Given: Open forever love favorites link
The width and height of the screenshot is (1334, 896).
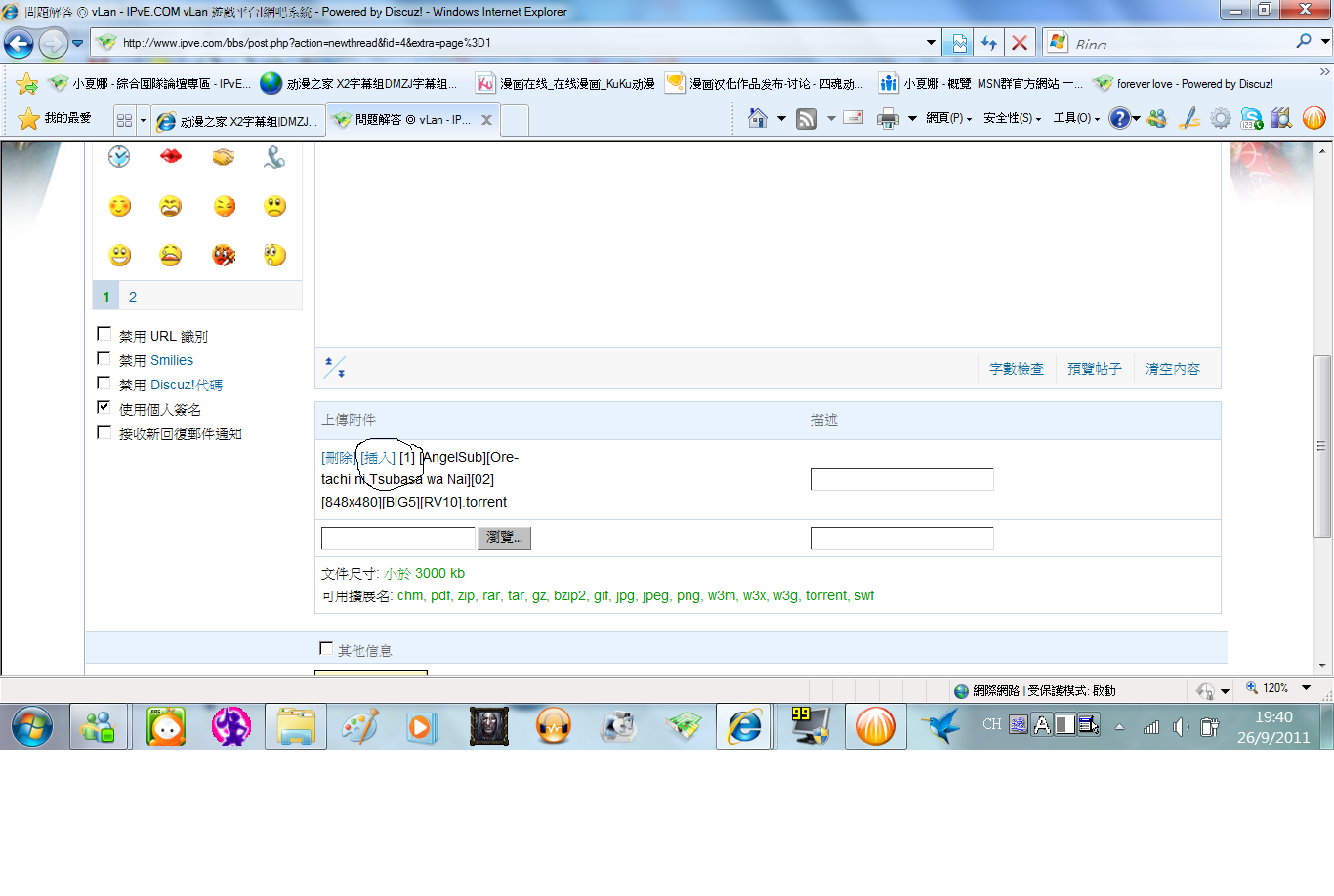Looking at the screenshot, I should click(x=1184, y=84).
